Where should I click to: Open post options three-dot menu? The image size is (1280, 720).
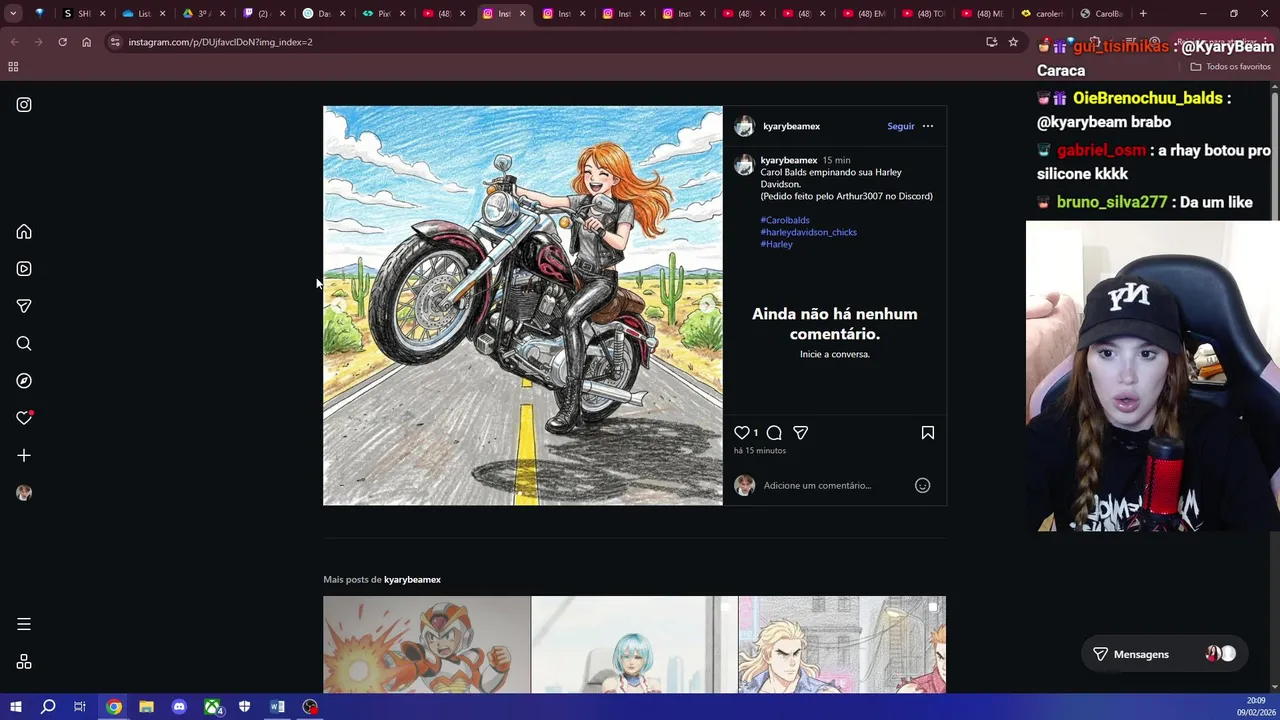928,126
